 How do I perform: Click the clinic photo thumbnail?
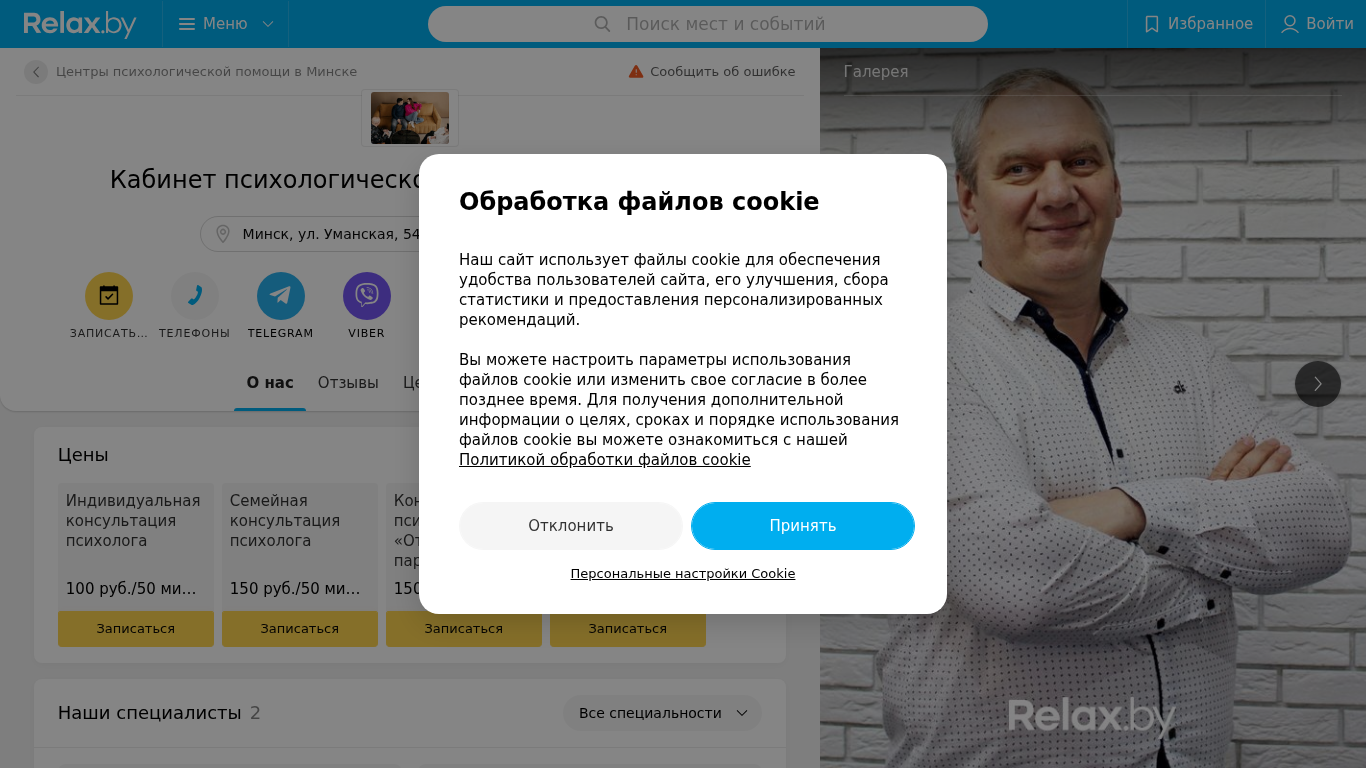[410, 118]
